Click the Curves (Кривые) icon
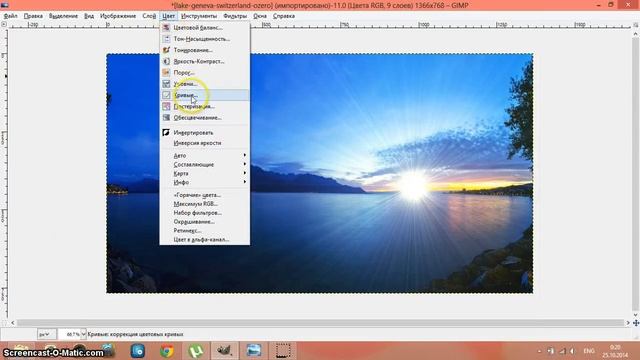The height and width of the screenshot is (360, 640). pyautogui.click(x=166, y=95)
